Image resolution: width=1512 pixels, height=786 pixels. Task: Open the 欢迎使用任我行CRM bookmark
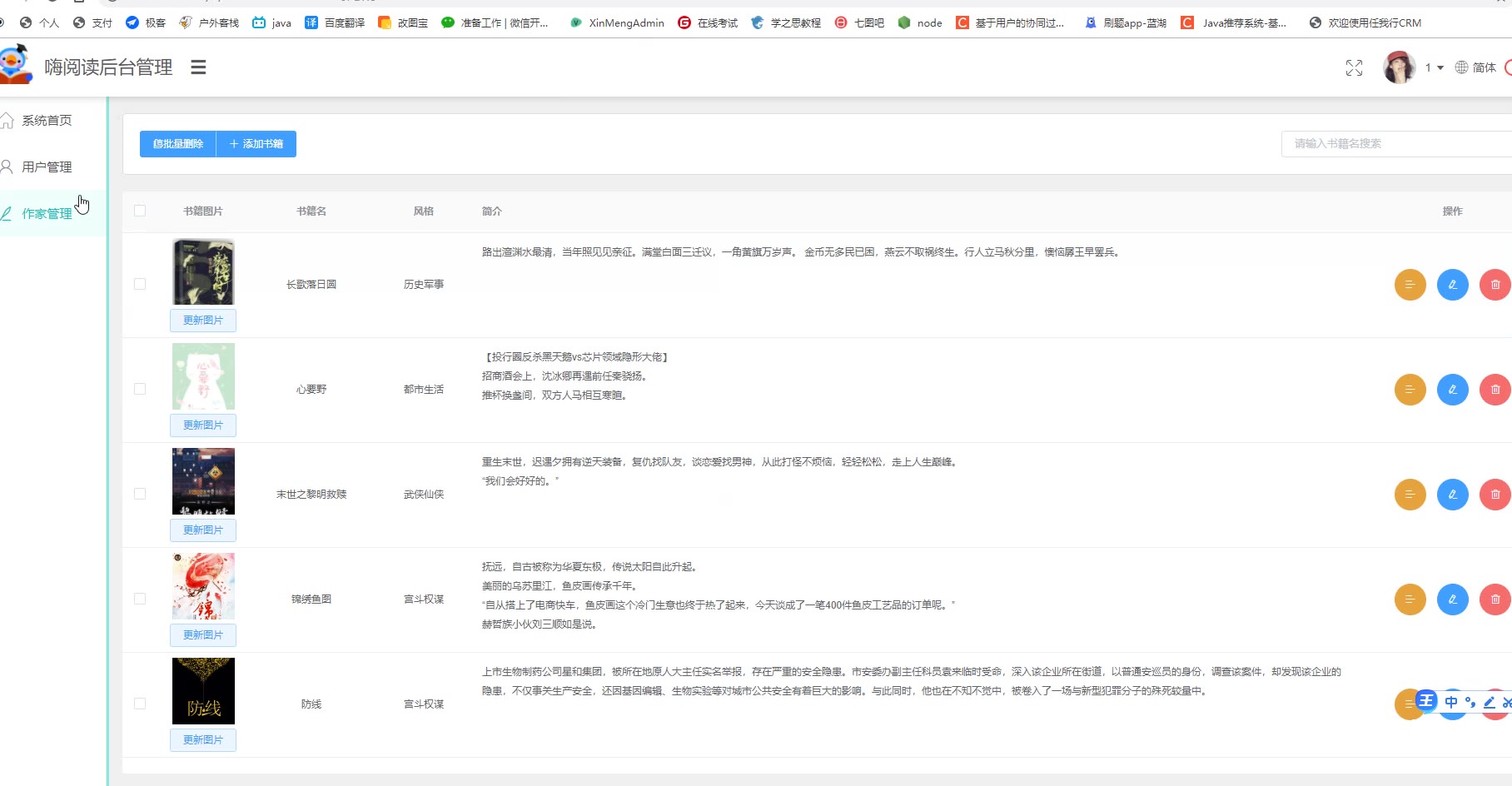[x=1365, y=22]
